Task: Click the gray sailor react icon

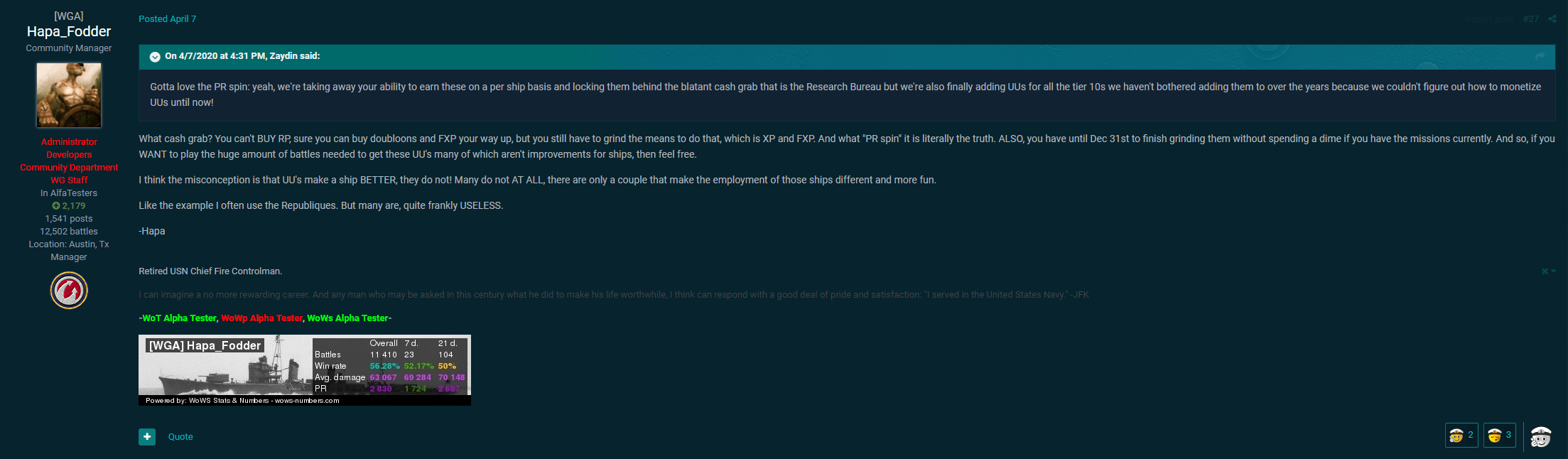Action: pos(1540,436)
